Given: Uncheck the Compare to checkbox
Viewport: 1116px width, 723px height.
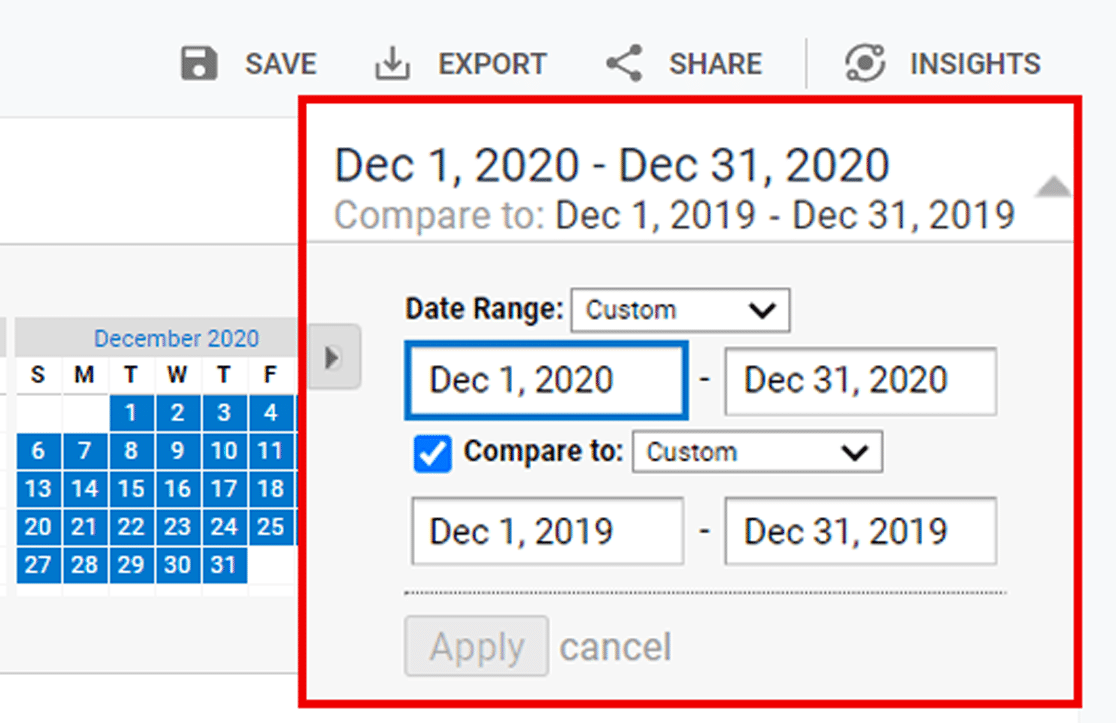Looking at the screenshot, I should click(x=432, y=454).
